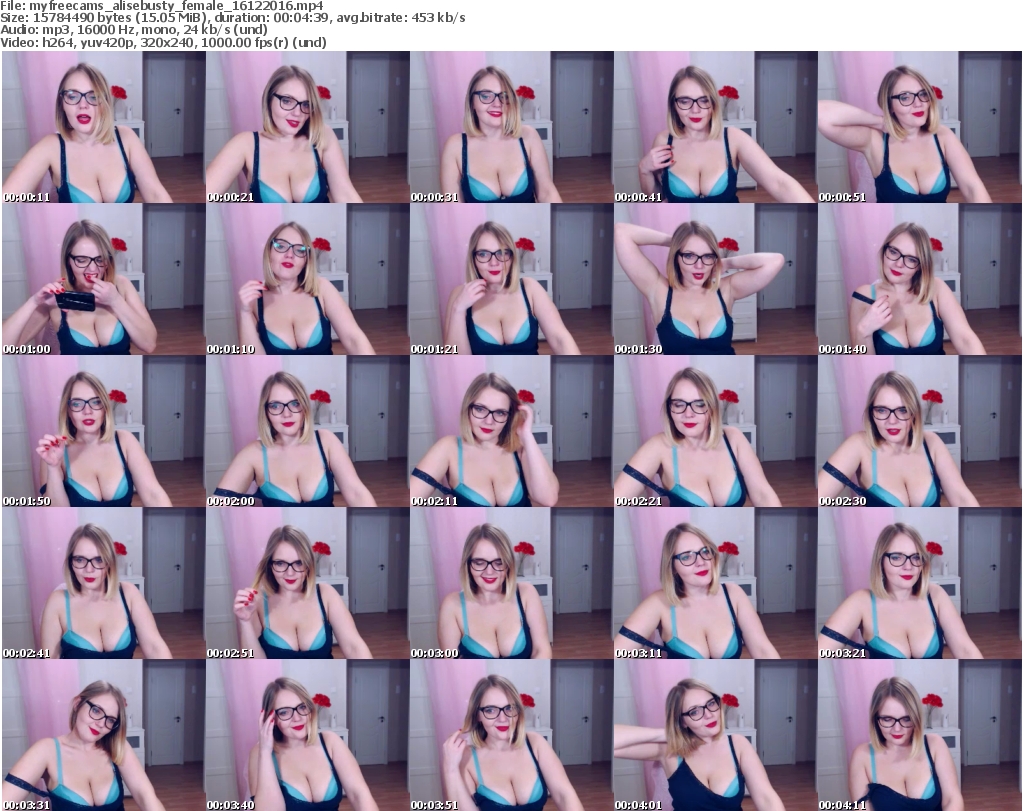1024x811 pixels.
Task: Open the frame stamped 00:01:21
Action: [511, 279]
